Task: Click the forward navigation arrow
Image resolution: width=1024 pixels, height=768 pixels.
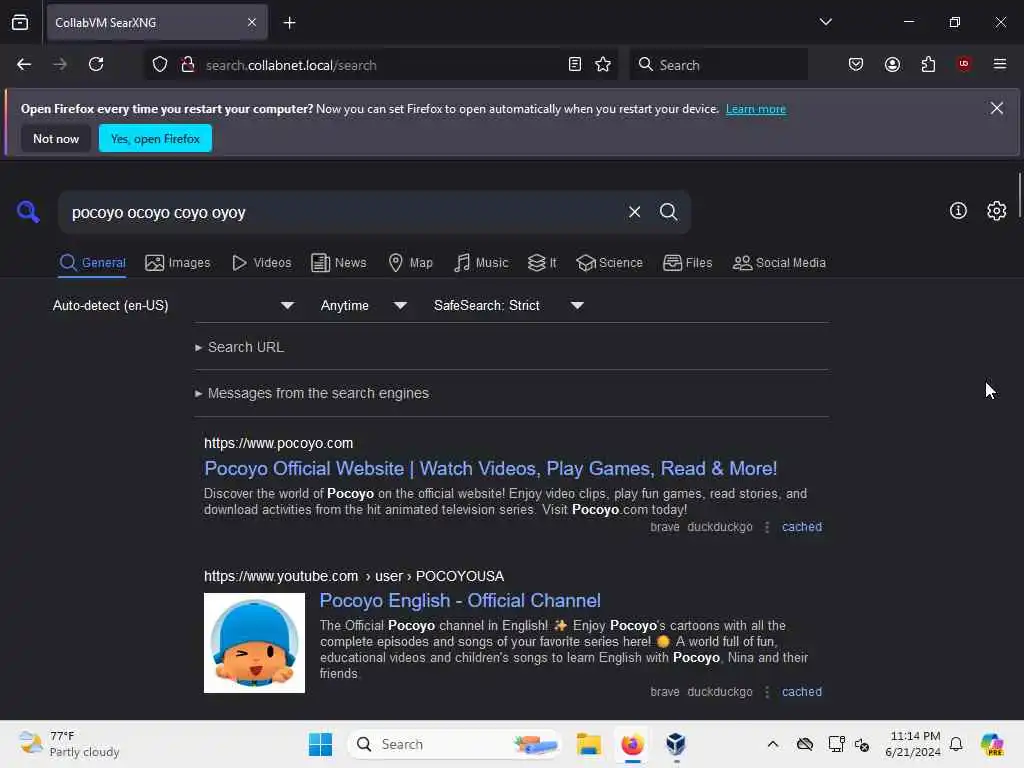Action: [x=60, y=64]
